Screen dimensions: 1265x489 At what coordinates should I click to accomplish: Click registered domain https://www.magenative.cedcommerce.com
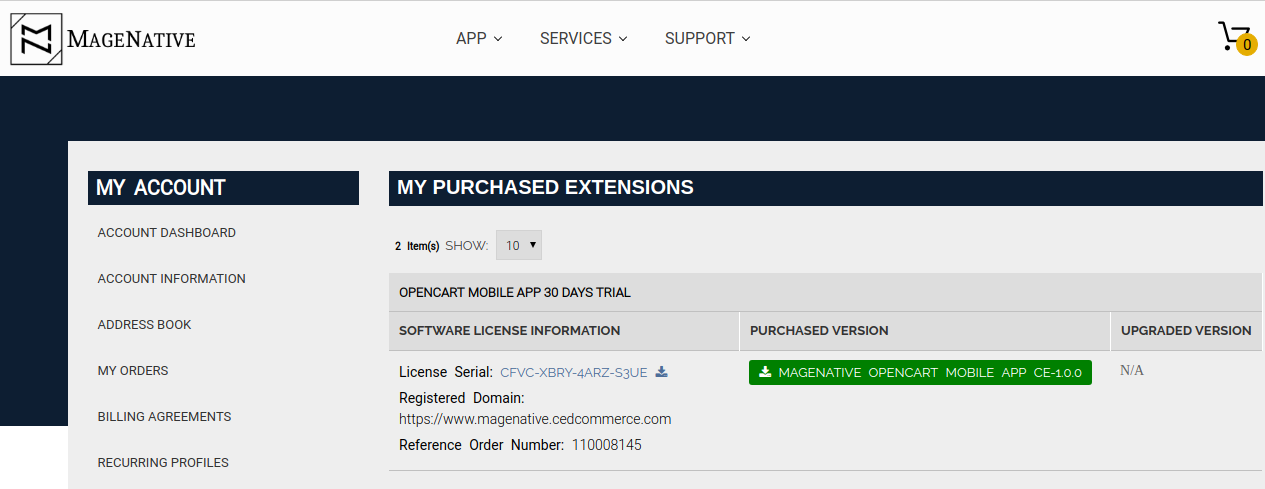(x=535, y=419)
